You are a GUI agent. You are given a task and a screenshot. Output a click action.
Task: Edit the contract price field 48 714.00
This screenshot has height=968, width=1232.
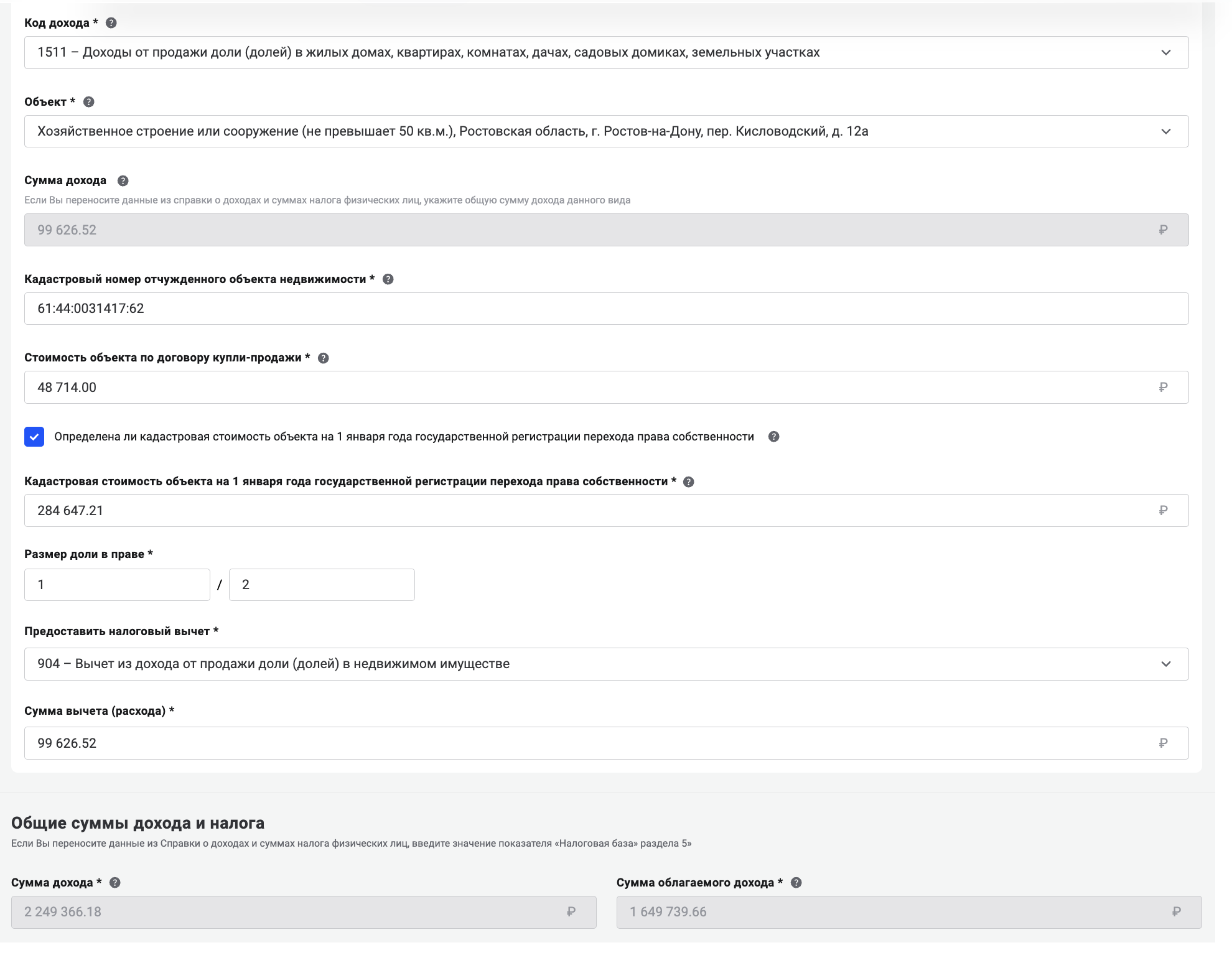coord(591,388)
